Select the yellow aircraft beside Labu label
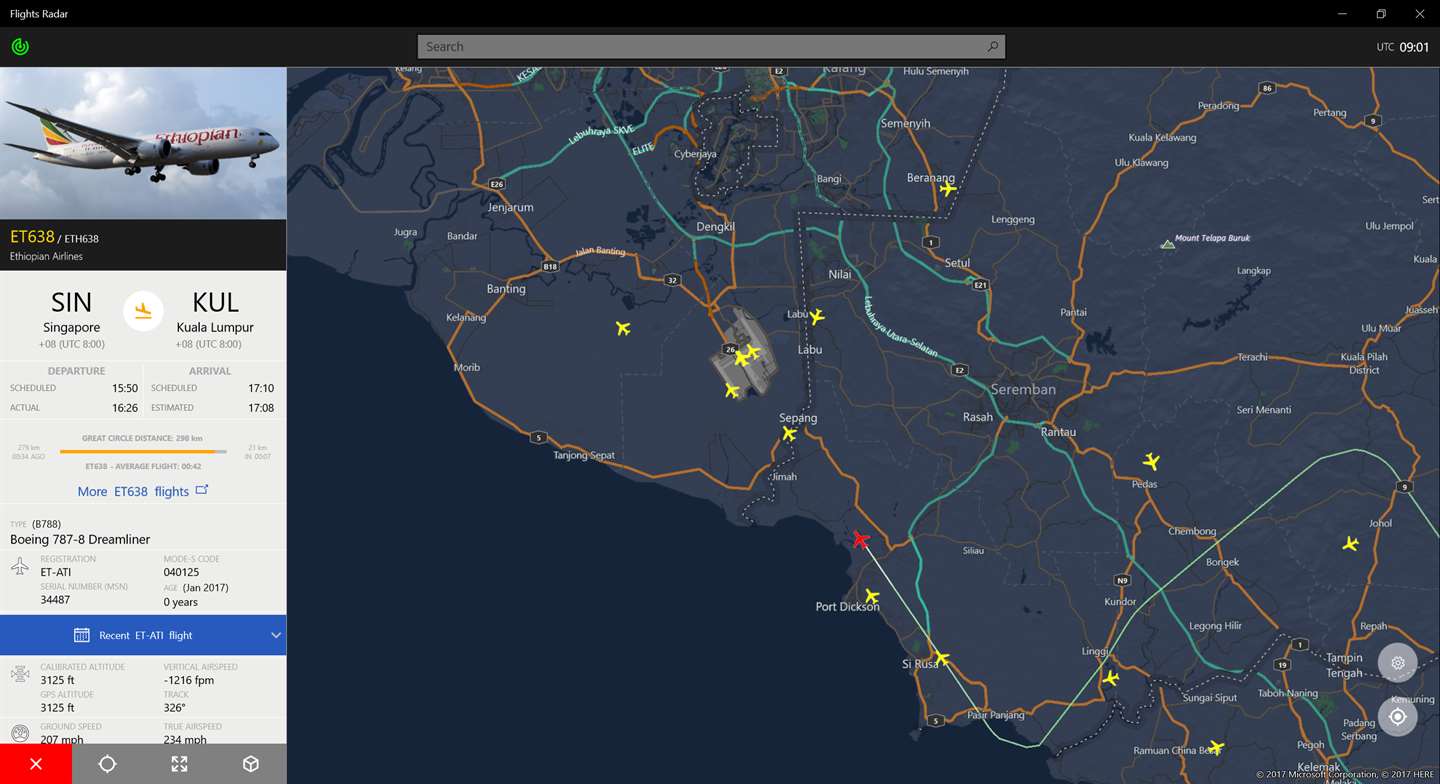This screenshot has width=1440, height=784. (817, 317)
